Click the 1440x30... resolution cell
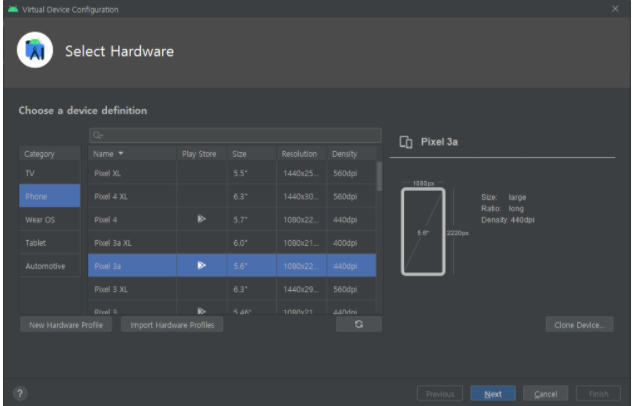This screenshot has height=406, width=633. (x=301, y=196)
